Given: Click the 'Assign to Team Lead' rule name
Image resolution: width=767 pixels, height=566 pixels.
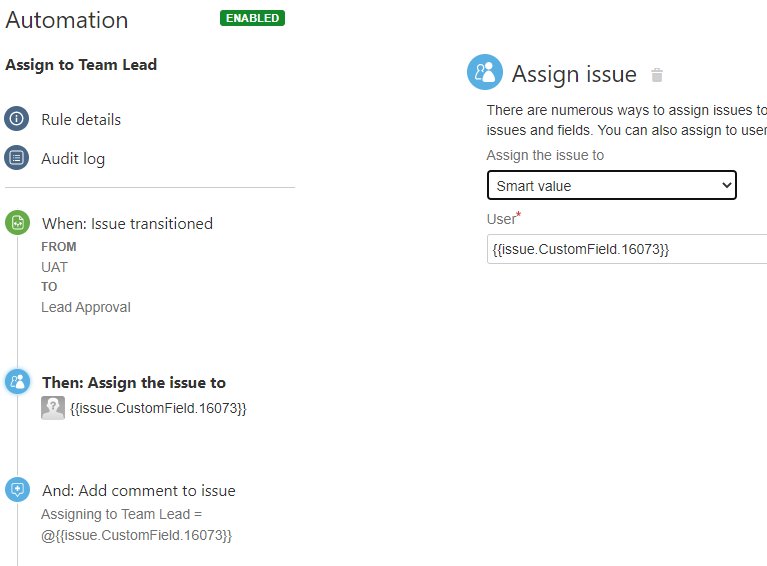Looking at the screenshot, I should [81, 65].
